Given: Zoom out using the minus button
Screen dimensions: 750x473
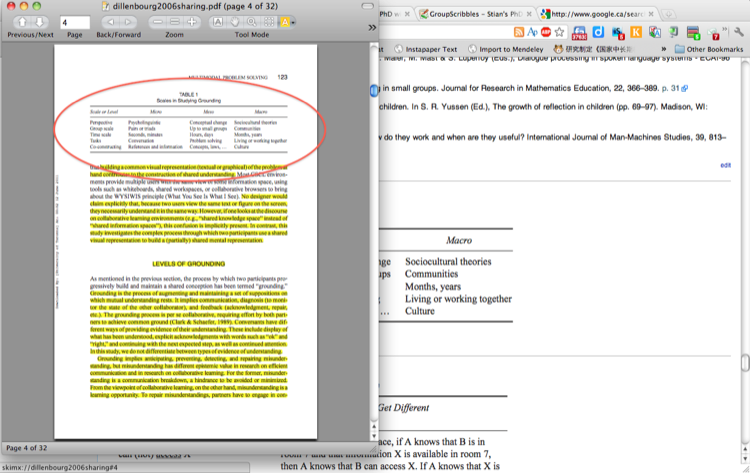Looking at the screenshot, I should 157,22.
